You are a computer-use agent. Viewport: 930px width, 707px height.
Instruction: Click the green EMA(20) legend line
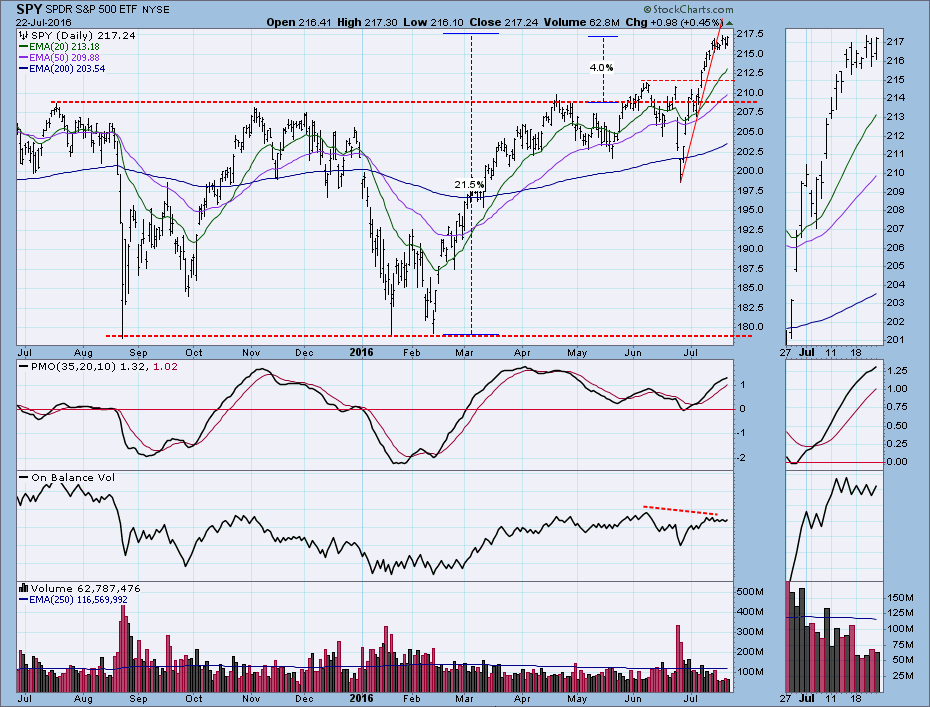click(x=24, y=47)
